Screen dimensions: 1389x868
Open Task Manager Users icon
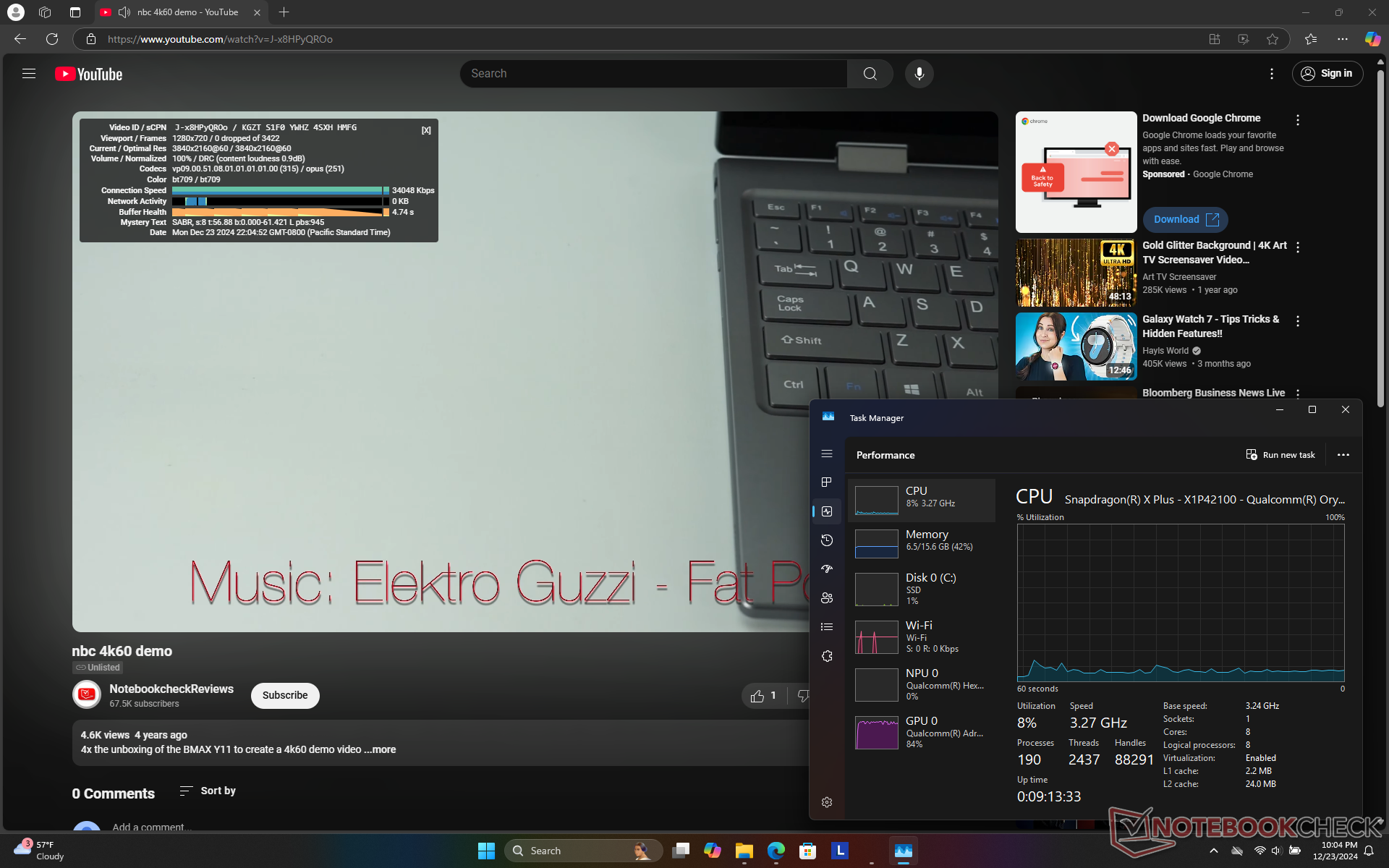827,598
